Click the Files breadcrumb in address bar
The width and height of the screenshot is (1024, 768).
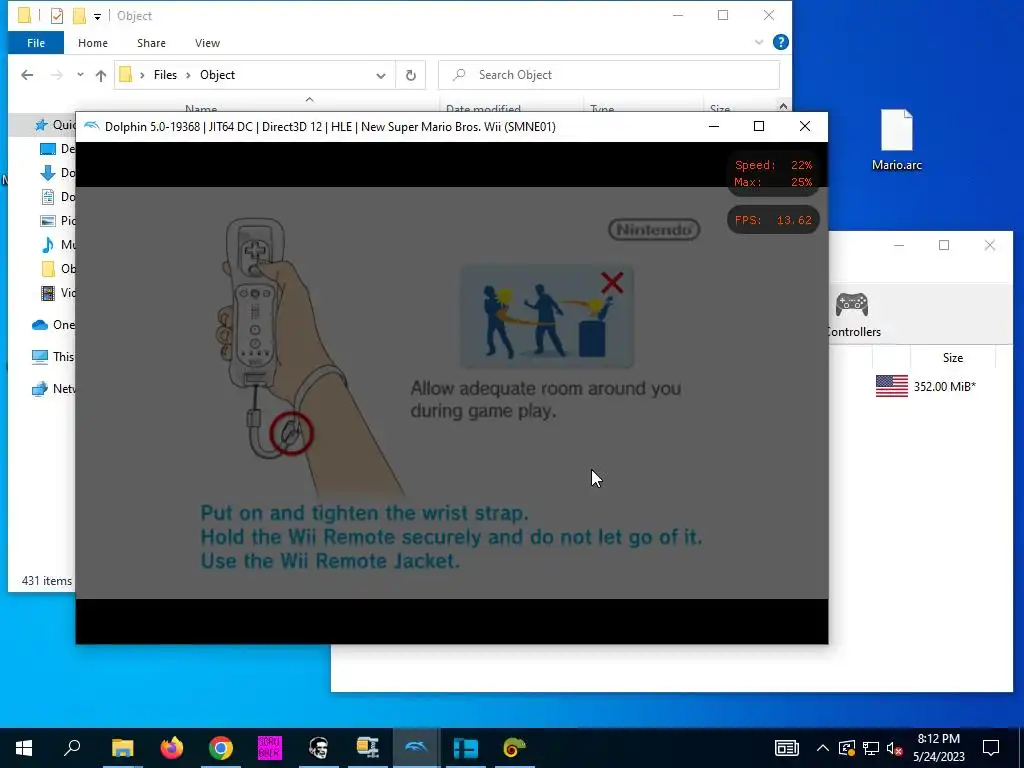point(165,75)
